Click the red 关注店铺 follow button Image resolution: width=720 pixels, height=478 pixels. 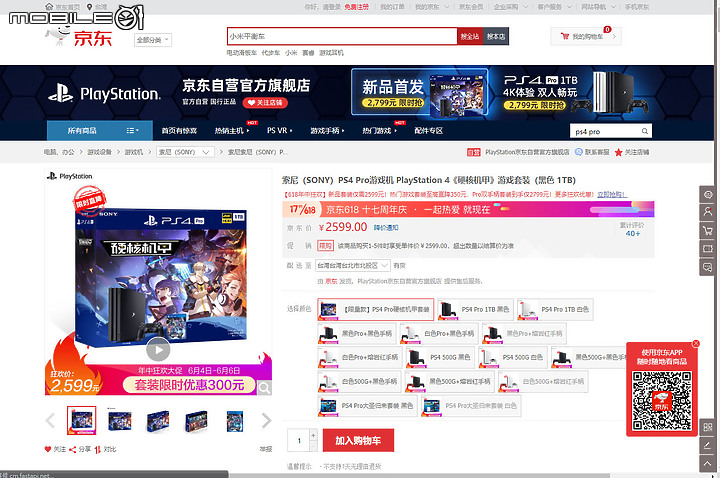pyautogui.click(x=265, y=102)
